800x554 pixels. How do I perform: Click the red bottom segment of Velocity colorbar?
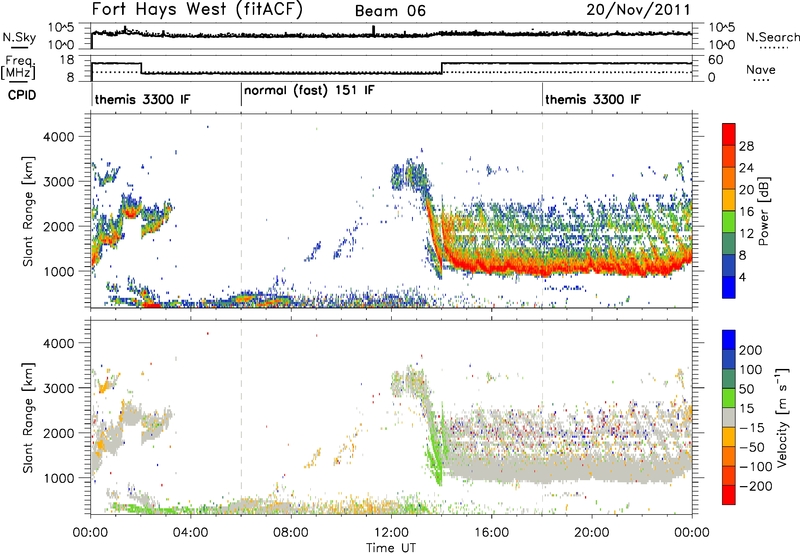tap(729, 495)
